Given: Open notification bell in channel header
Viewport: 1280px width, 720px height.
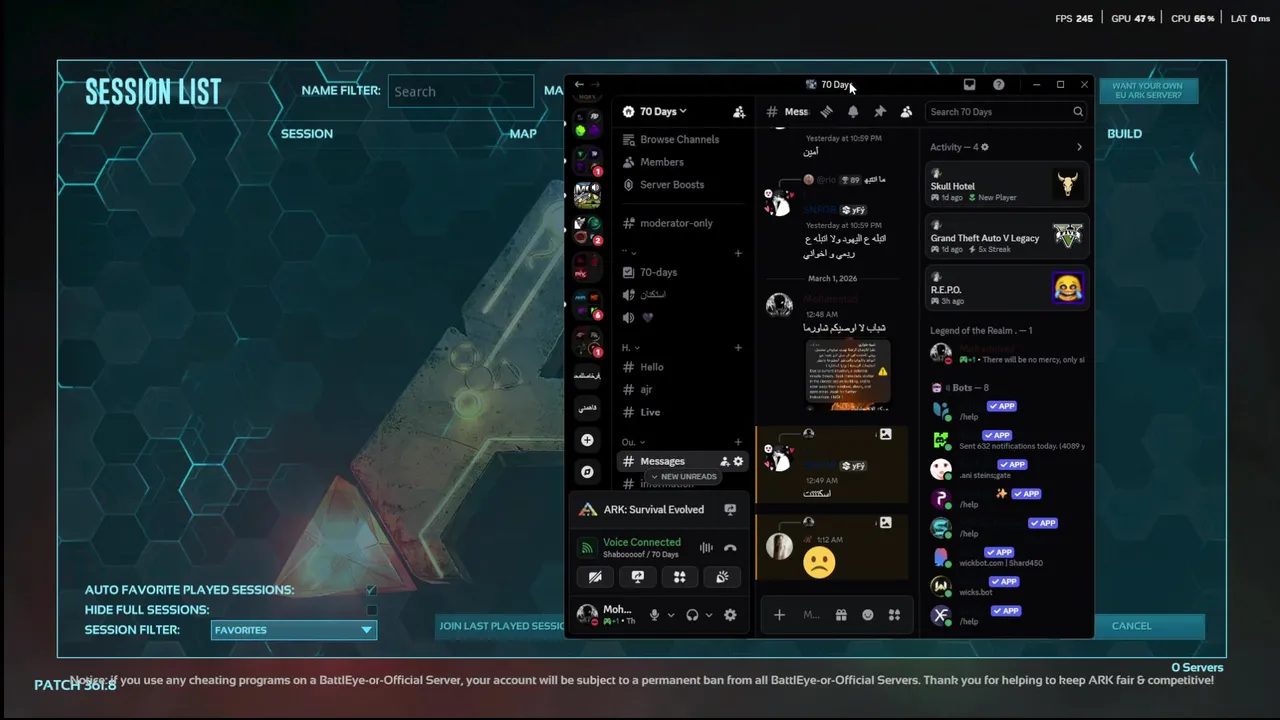Looking at the screenshot, I should [x=853, y=112].
